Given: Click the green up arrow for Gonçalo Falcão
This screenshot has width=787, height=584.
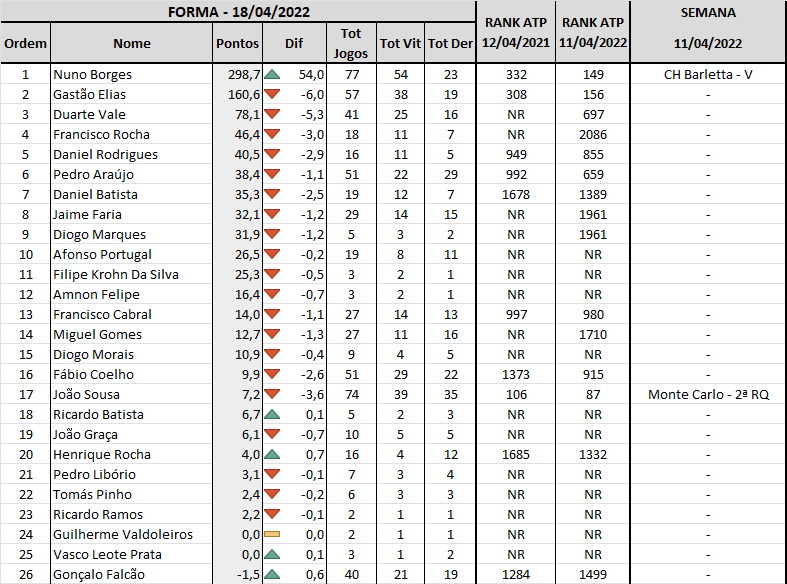Looking at the screenshot, I should 272,574.
